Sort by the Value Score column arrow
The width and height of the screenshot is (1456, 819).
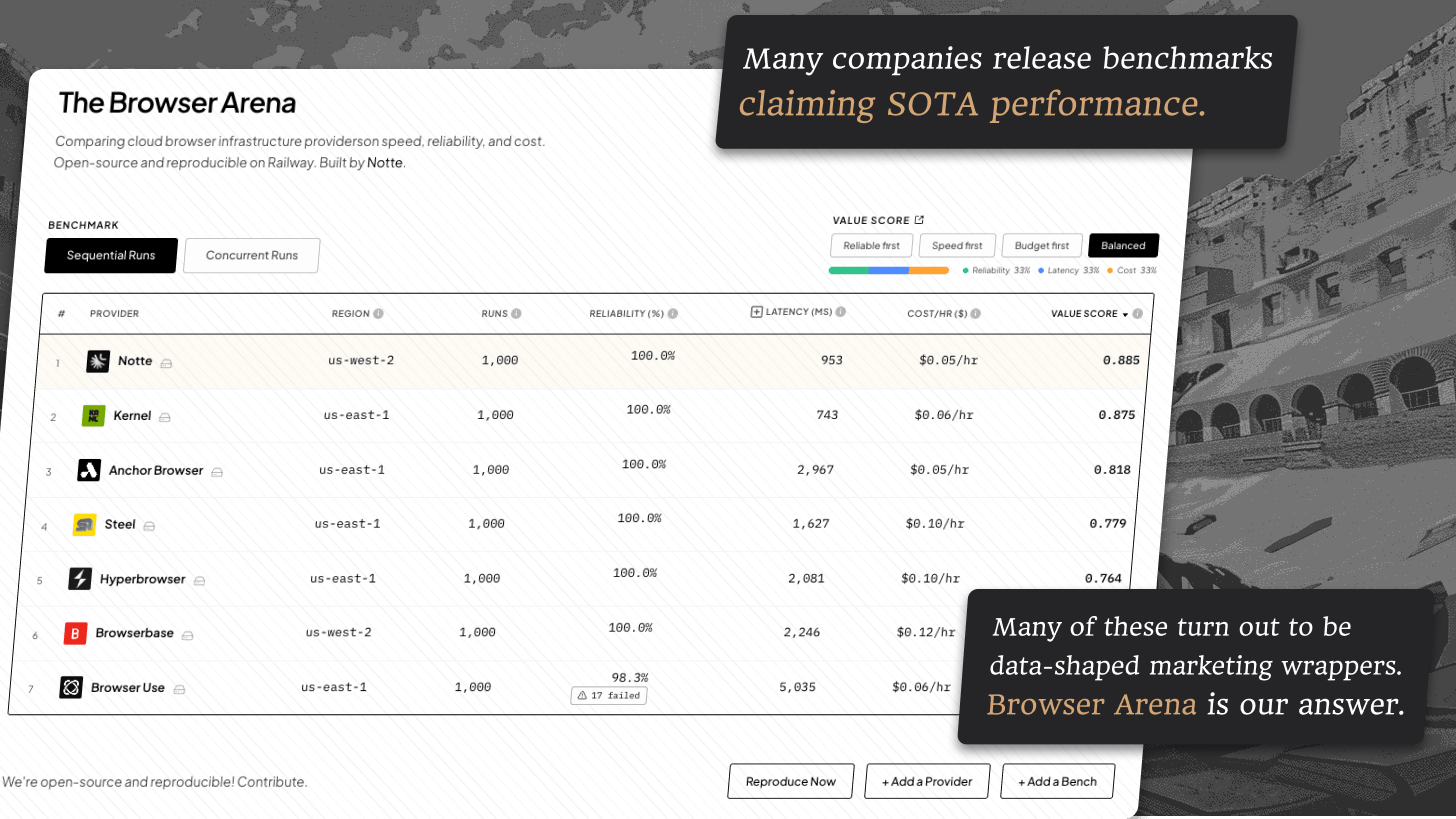click(1125, 315)
